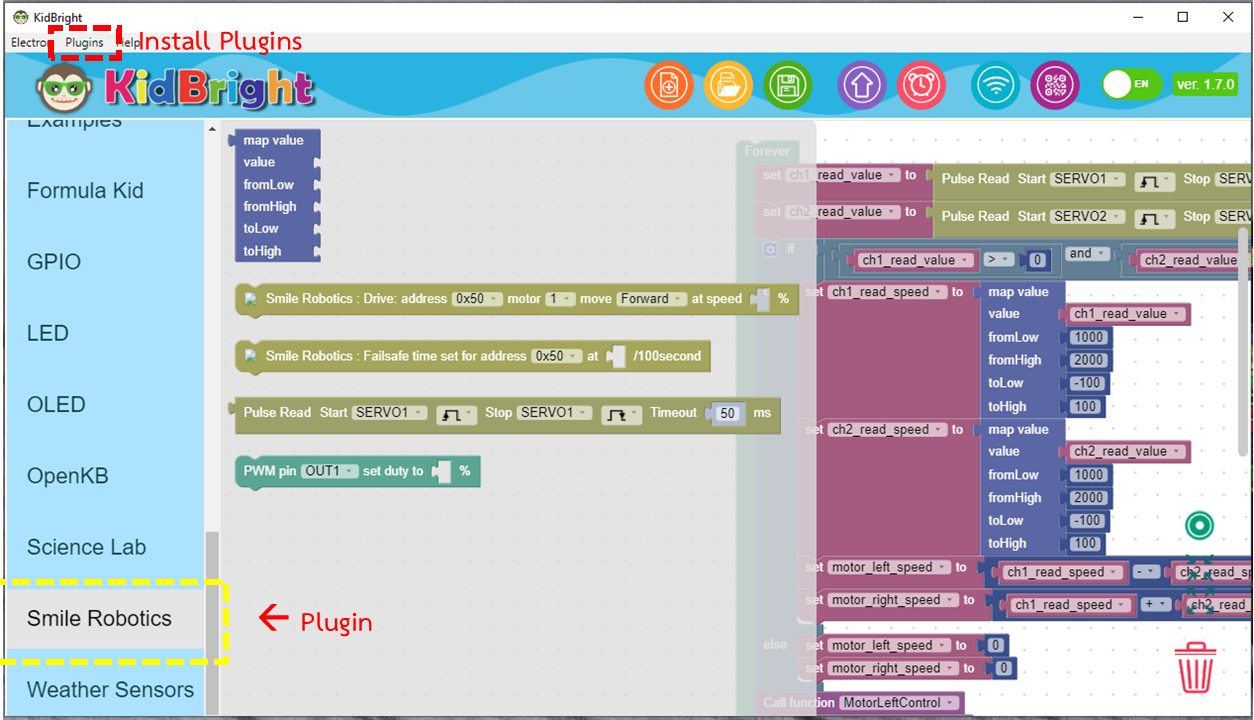Select the Smile Robotics plugin category

point(103,618)
